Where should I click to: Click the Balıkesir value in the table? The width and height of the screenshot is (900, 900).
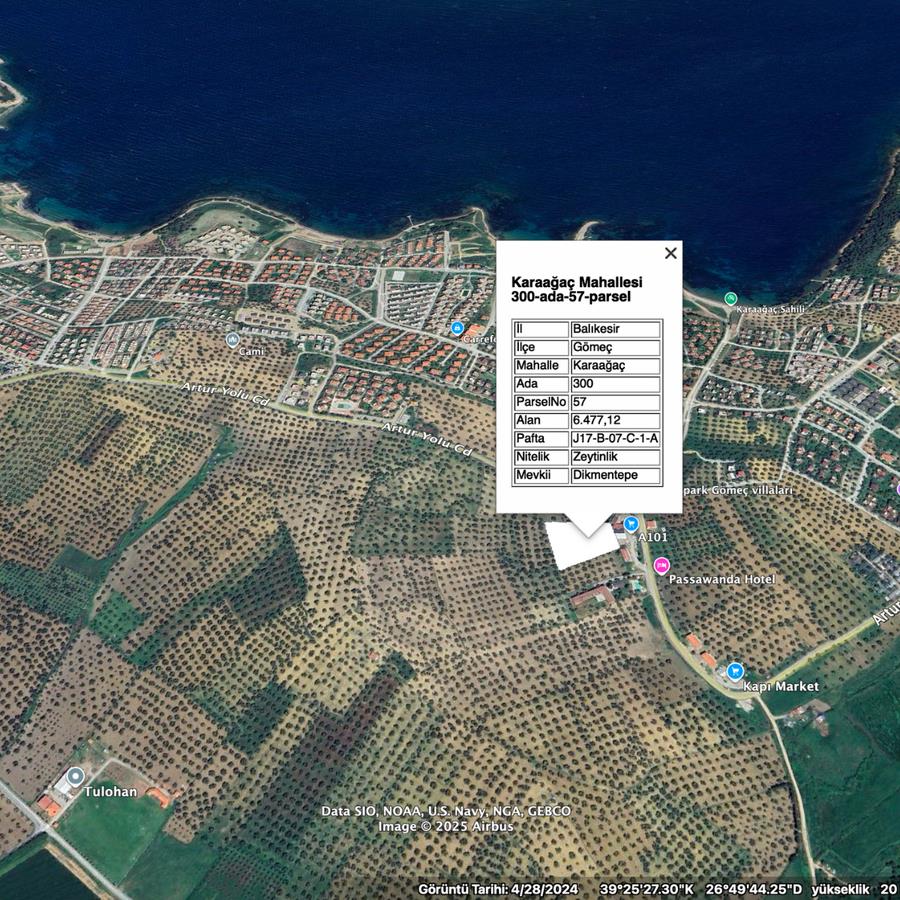tap(615, 329)
